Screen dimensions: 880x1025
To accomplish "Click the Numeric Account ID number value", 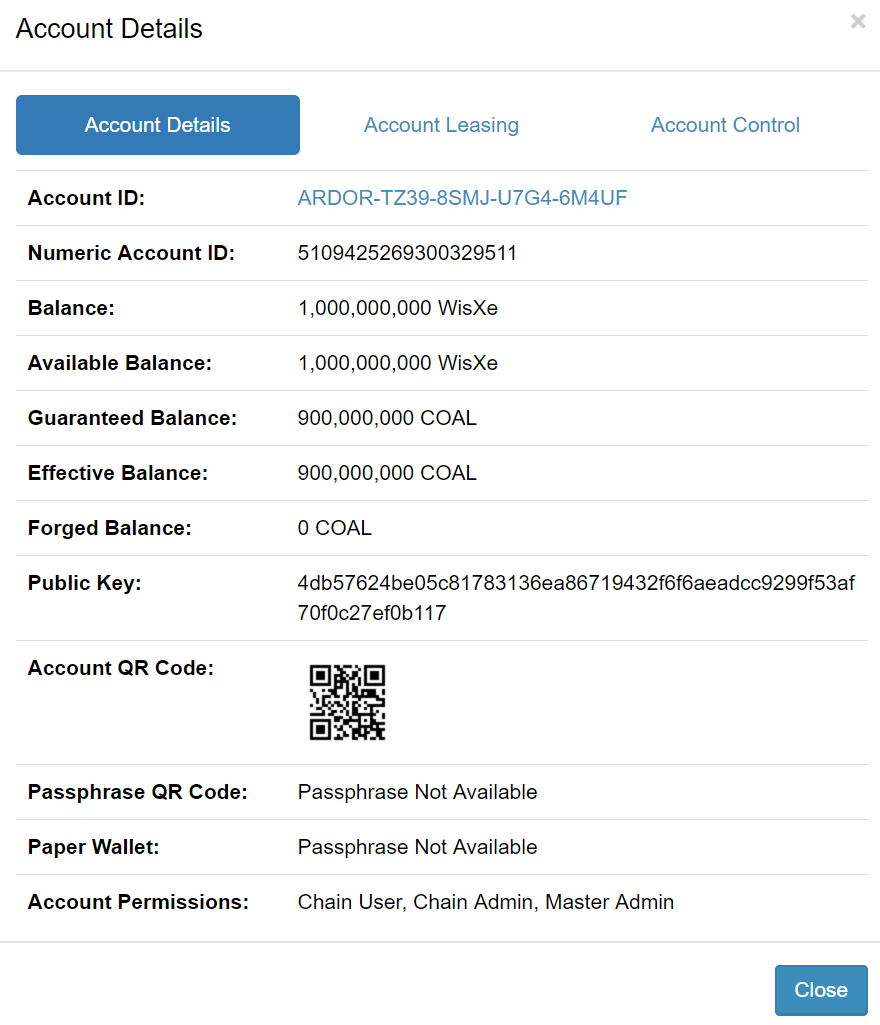I will (407, 253).
